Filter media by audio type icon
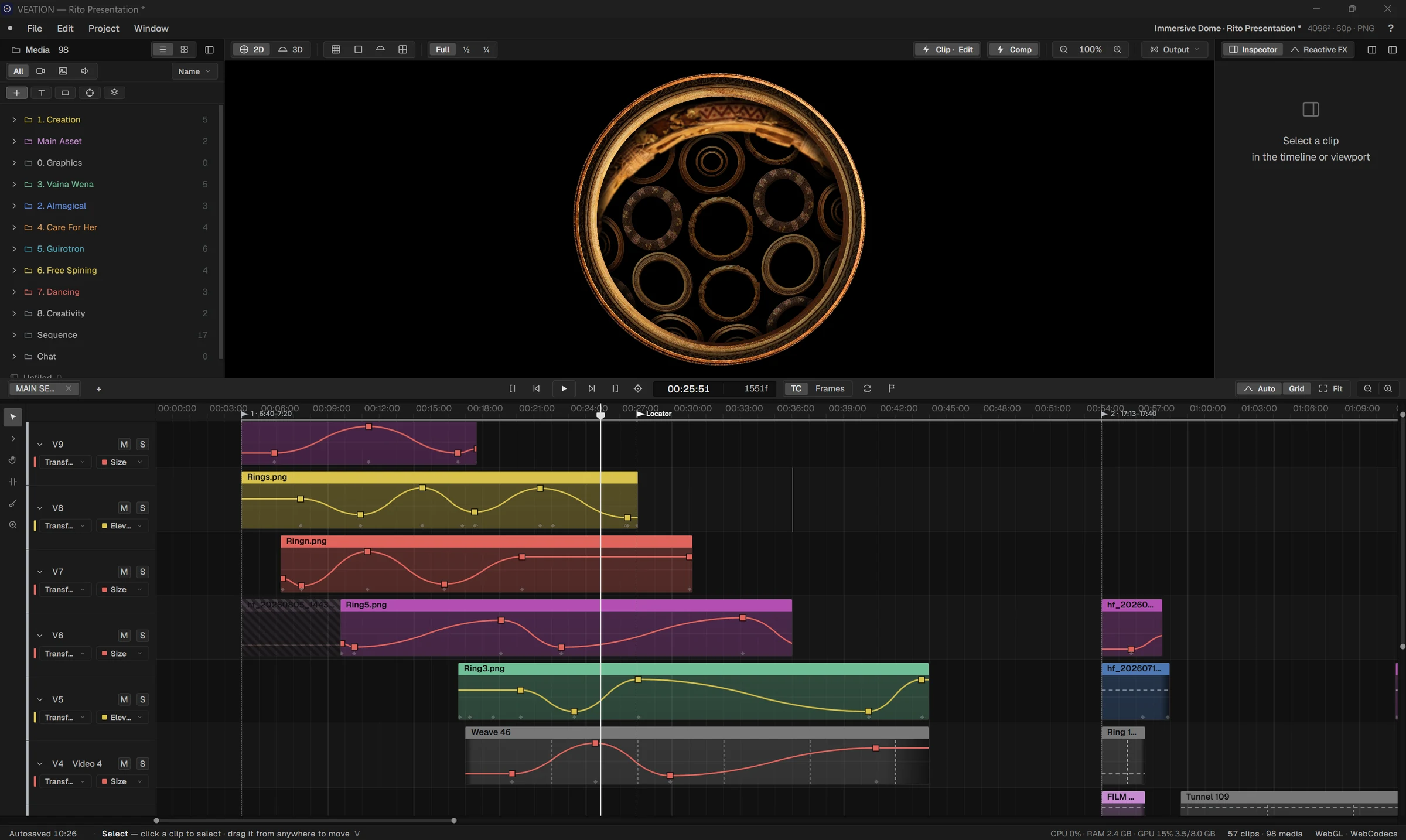 [85, 71]
